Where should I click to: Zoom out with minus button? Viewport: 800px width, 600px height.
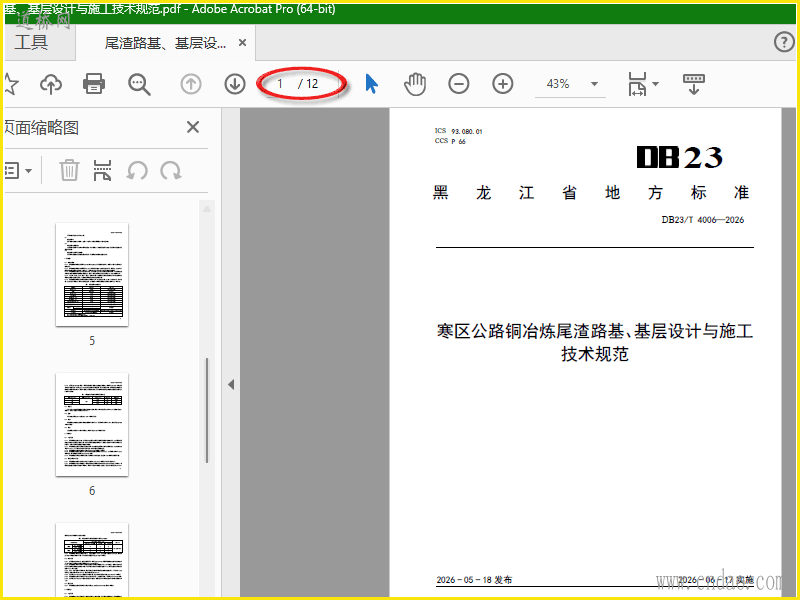coord(459,84)
